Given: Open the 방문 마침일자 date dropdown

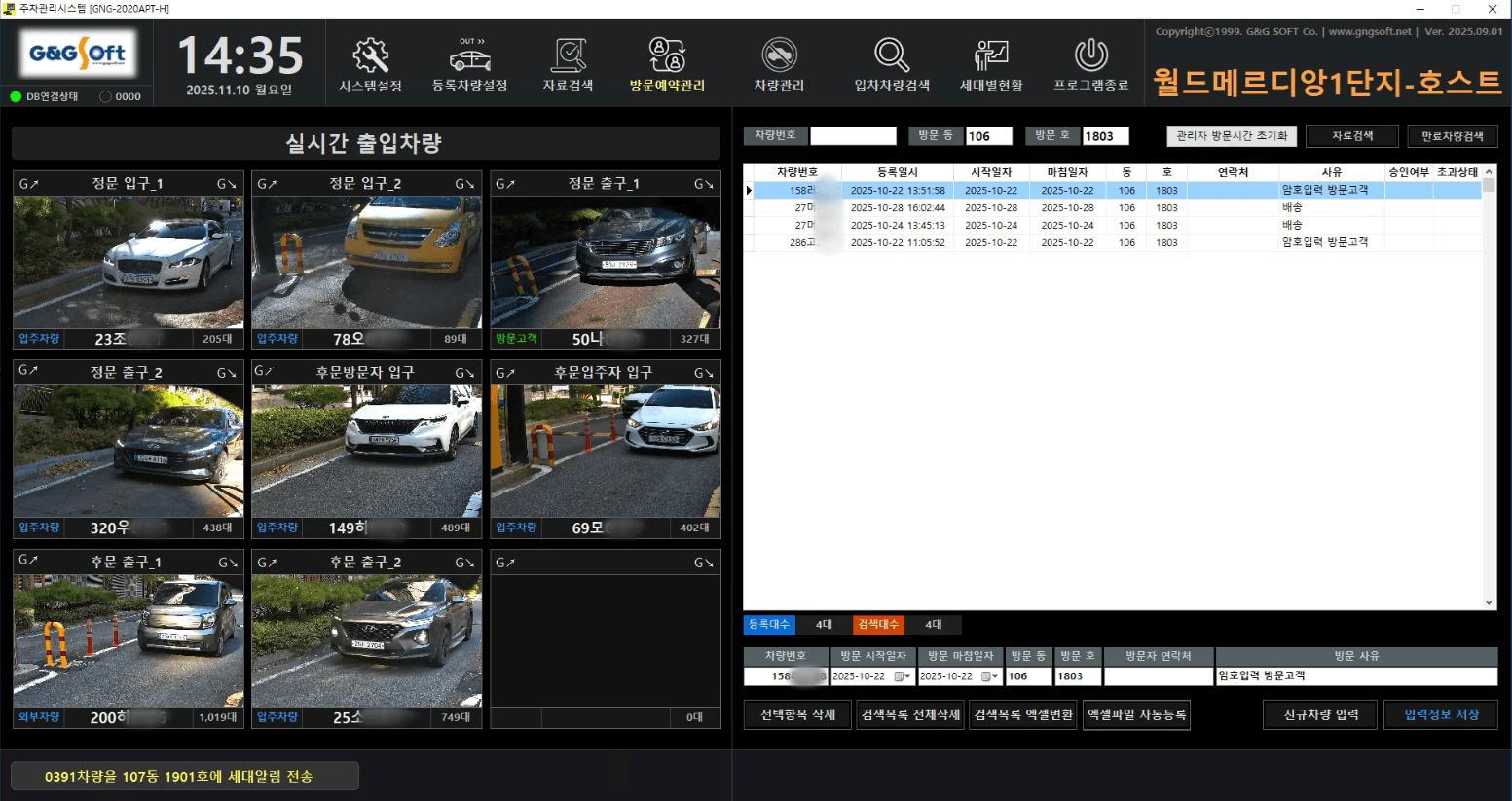Looking at the screenshot, I should click(991, 676).
